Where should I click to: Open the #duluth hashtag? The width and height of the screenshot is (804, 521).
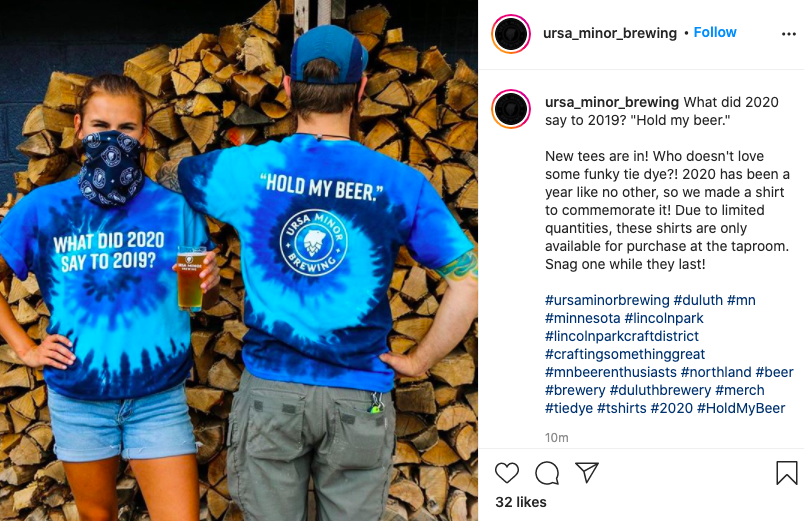698,300
